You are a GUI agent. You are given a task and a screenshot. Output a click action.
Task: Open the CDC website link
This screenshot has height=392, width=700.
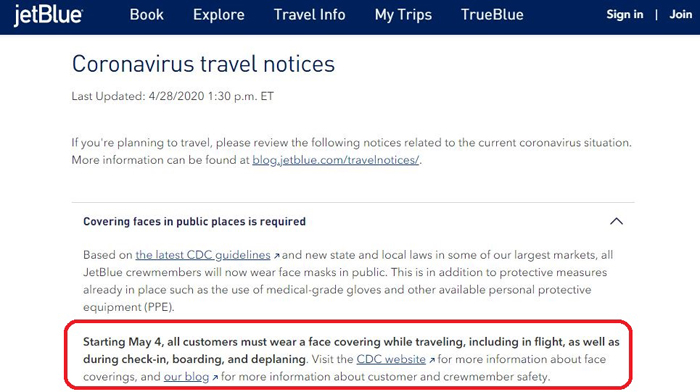point(391,359)
